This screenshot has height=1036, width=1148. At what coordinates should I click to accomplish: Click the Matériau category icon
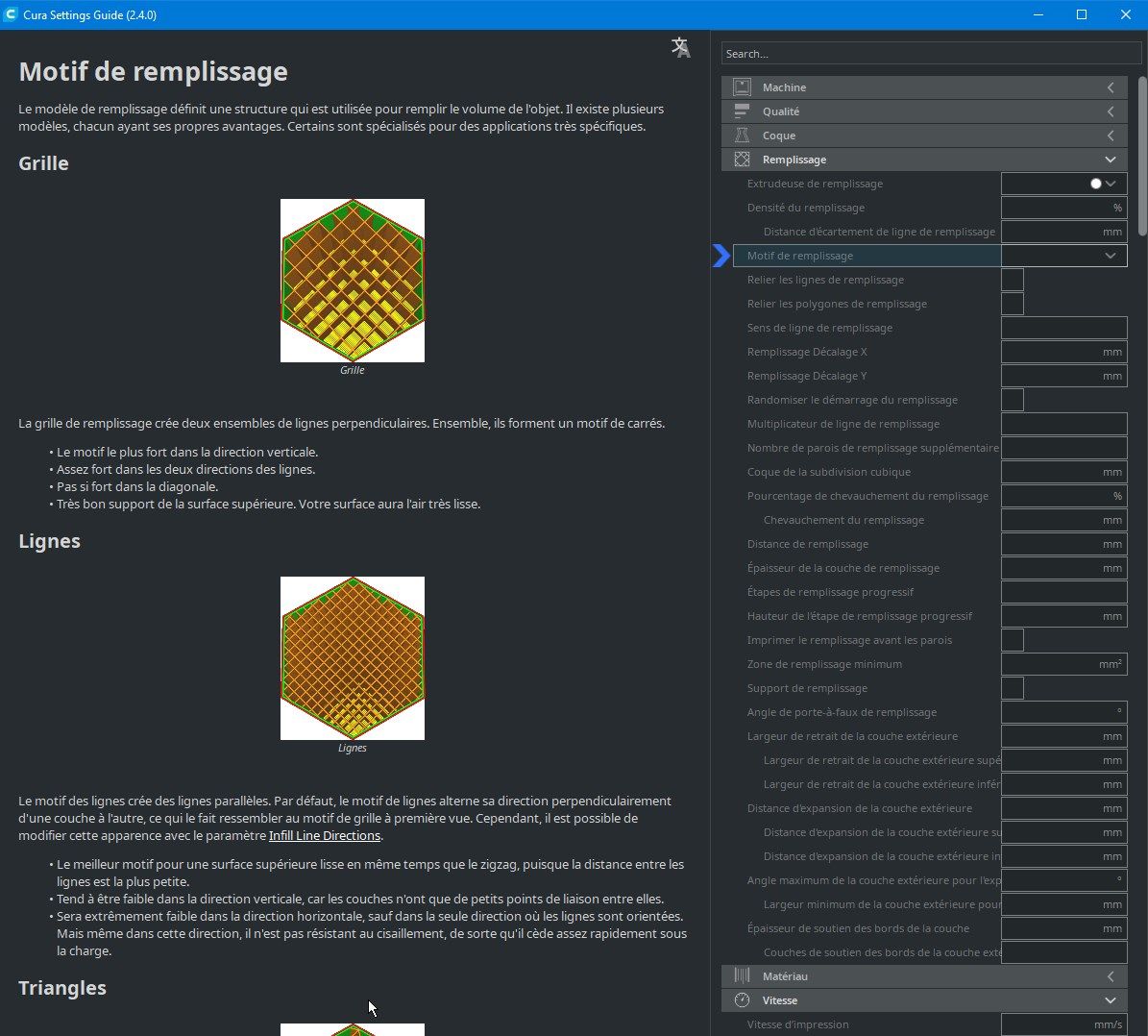point(742,975)
